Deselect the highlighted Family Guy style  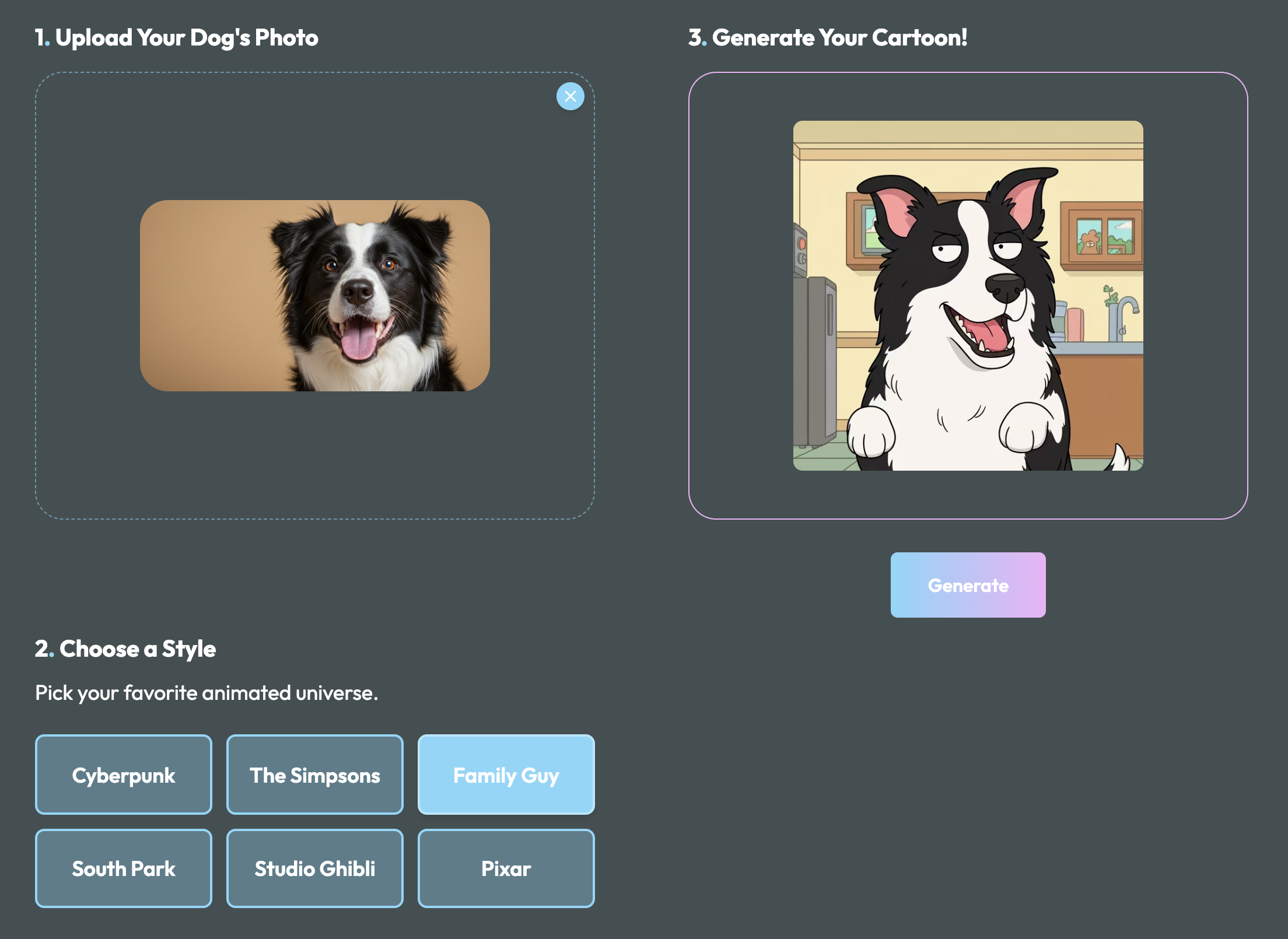point(505,775)
